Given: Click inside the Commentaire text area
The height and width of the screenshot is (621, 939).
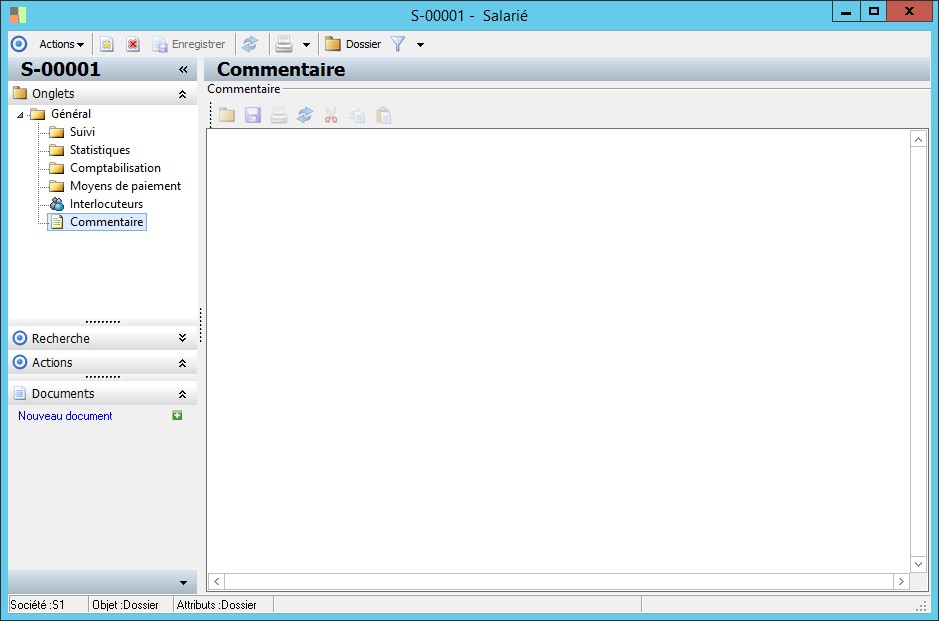Looking at the screenshot, I should pyautogui.click(x=558, y=350).
